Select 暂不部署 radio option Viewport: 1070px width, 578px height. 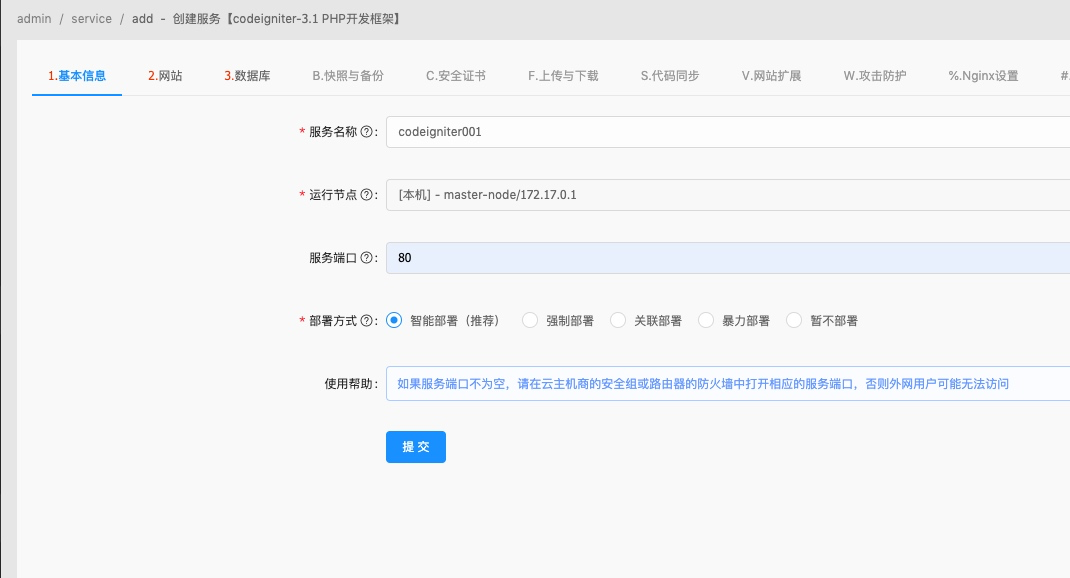794,320
